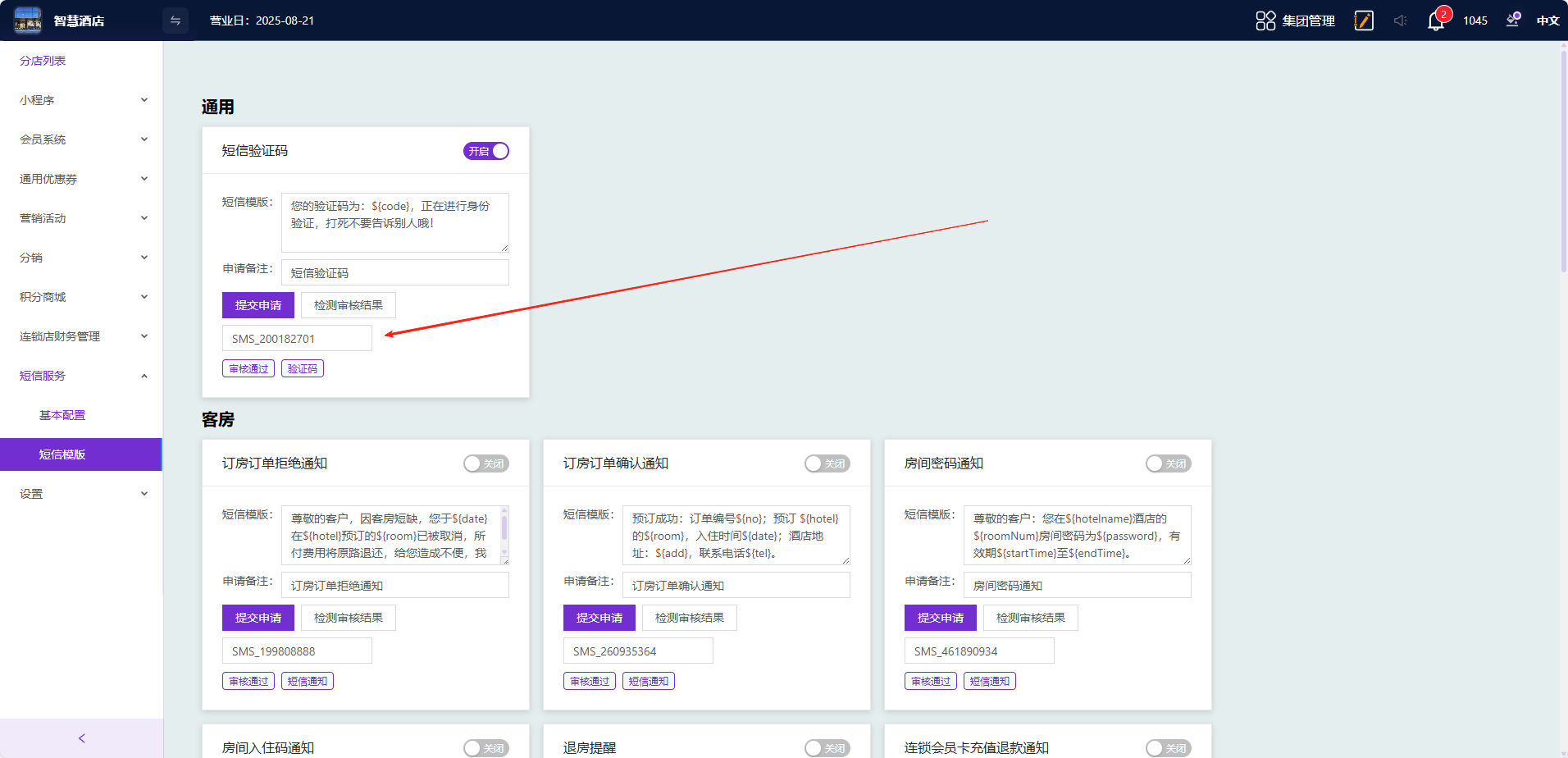Click 检测审核结果 in 订房订单确认通知 card
The height and width of the screenshot is (758, 1568).
click(689, 618)
